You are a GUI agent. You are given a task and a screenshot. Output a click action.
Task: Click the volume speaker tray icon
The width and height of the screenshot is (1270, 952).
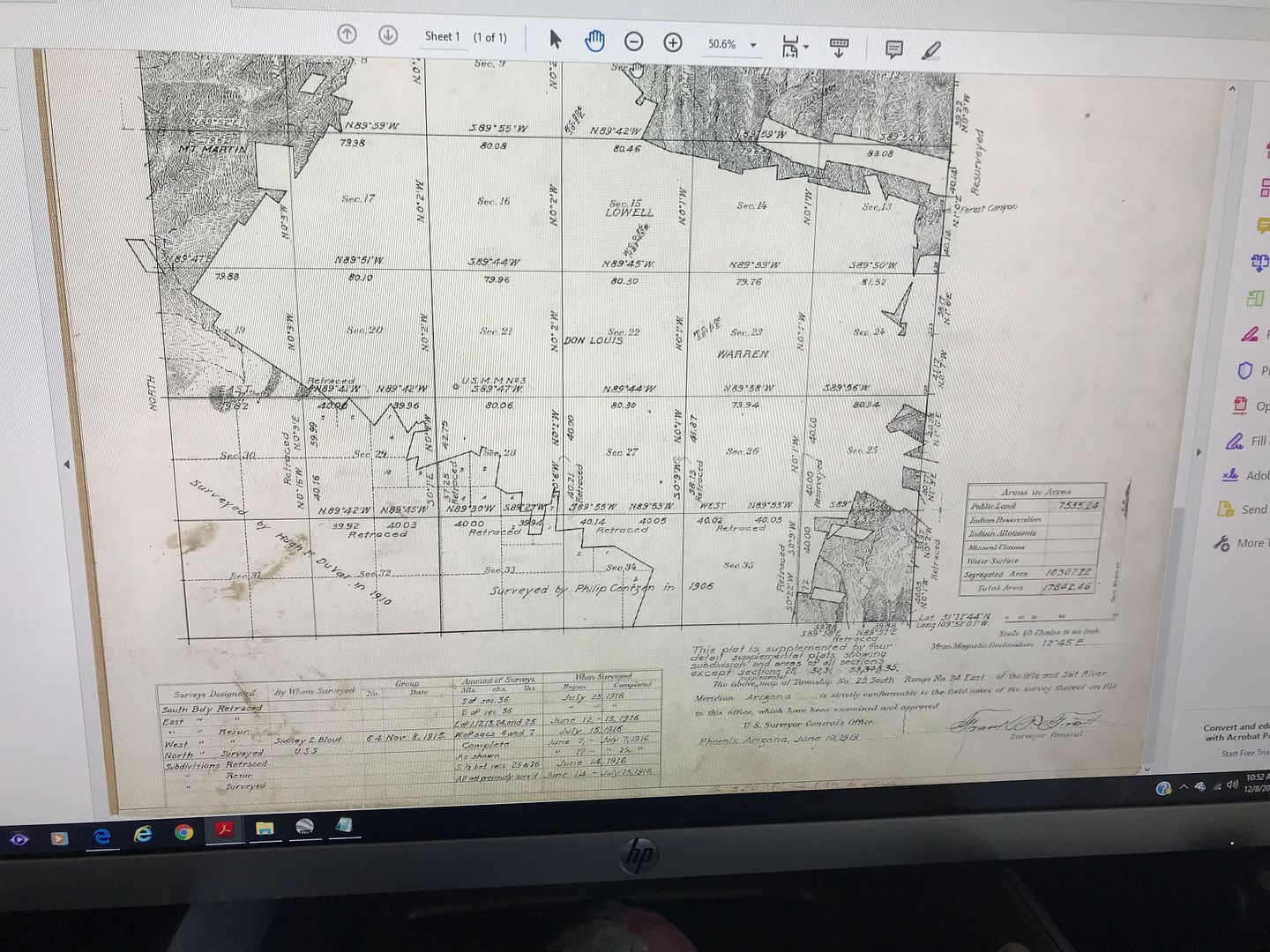[x=1232, y=785]
